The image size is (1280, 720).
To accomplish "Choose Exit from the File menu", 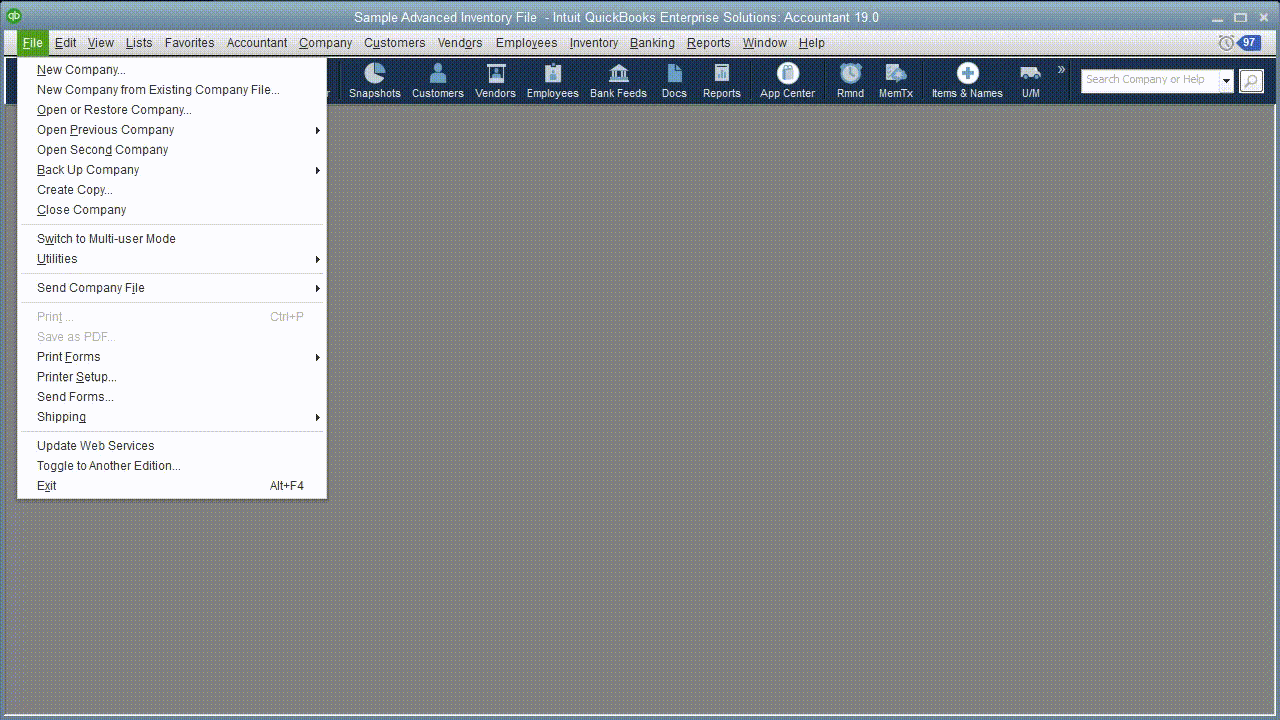I will pyautogui.click(x=172, y=486).
